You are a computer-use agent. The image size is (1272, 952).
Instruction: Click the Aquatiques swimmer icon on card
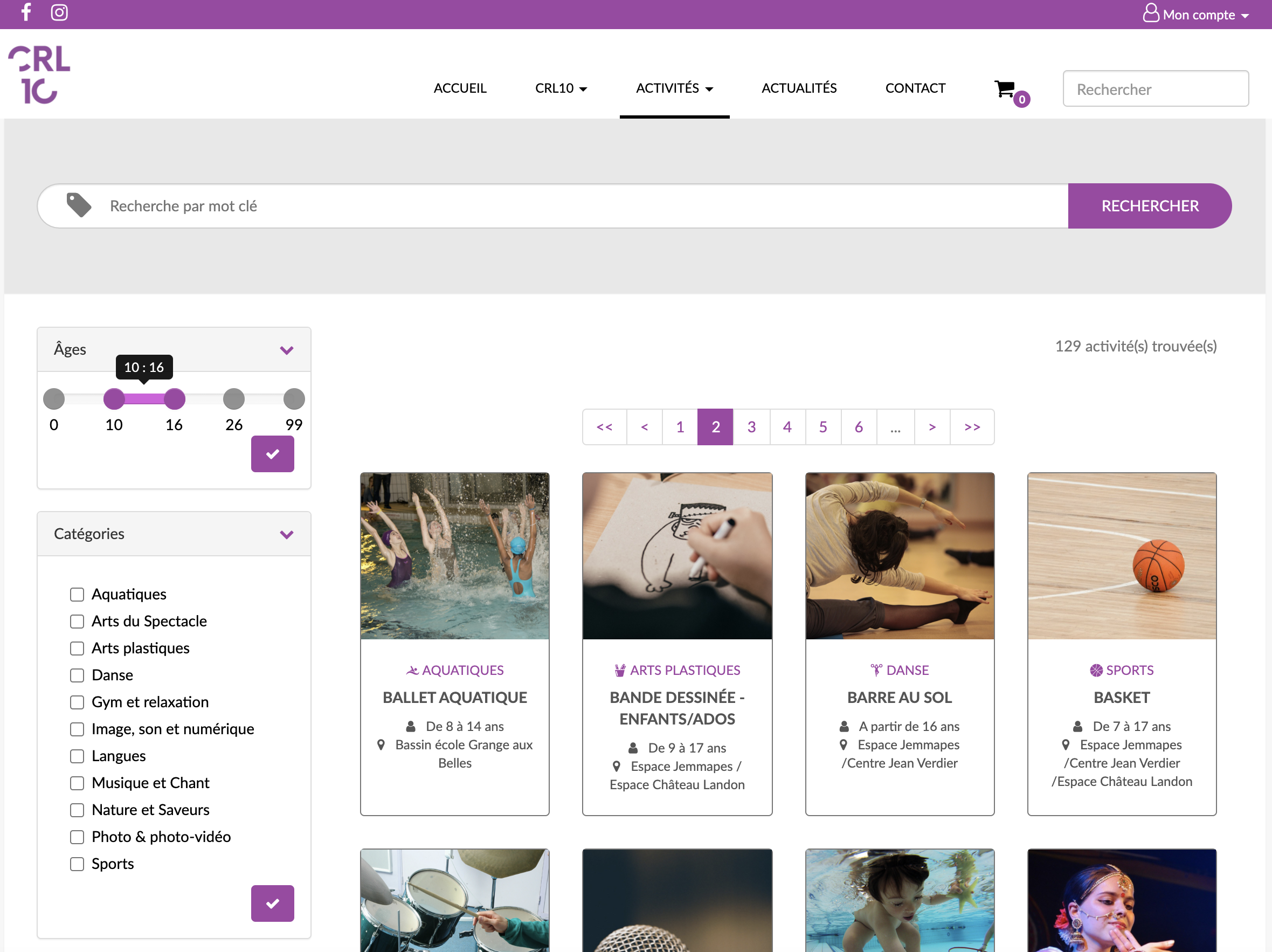(x=412, y=670)
